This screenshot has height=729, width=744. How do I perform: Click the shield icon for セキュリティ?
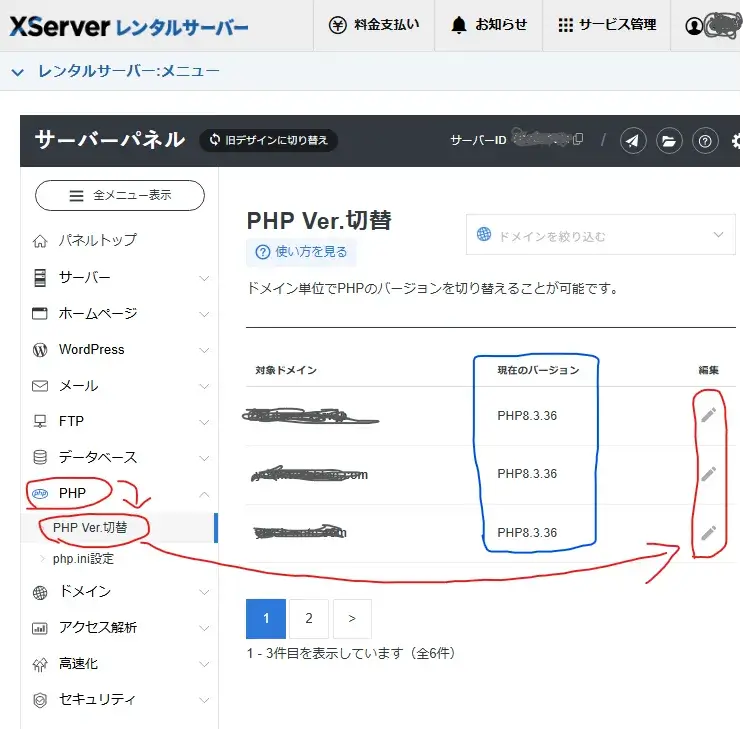[x=40, y=700]
